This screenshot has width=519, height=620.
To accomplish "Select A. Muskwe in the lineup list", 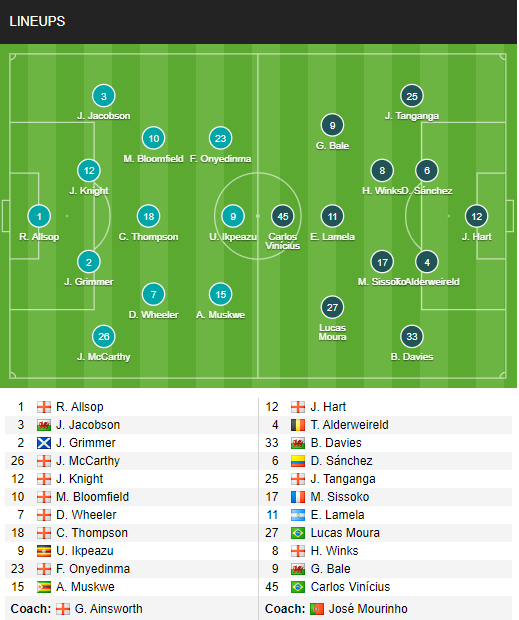I will pyautogui.click(x=85, y=587).
